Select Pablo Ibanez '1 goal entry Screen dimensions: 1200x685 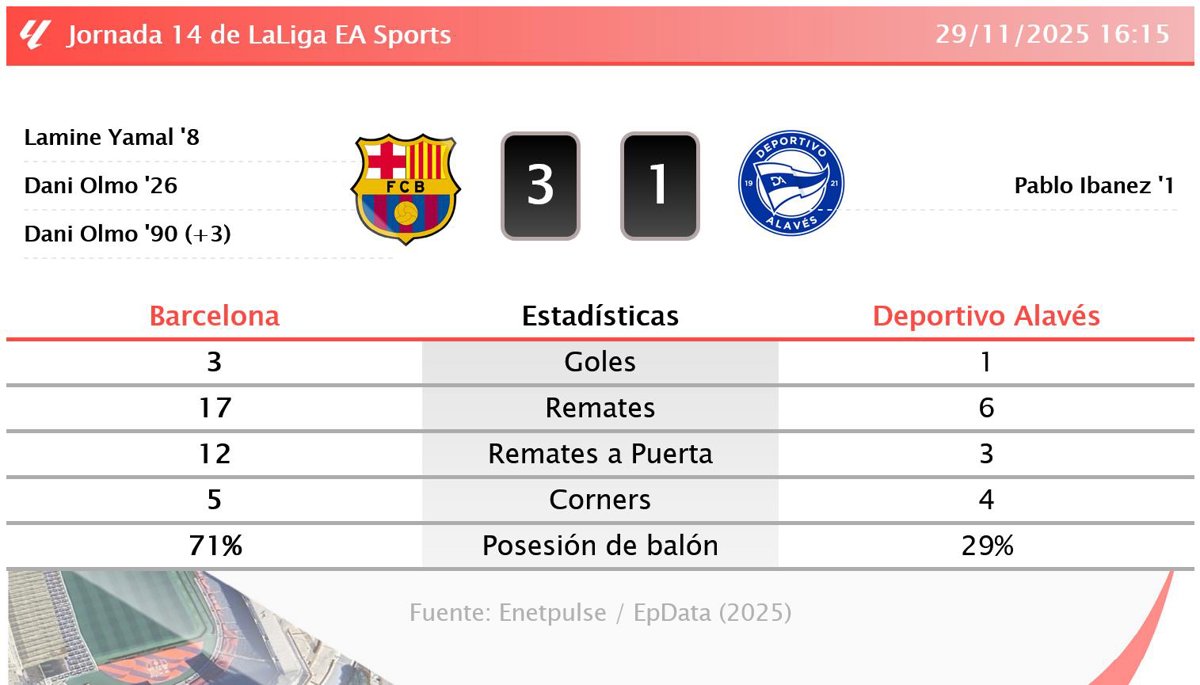coord(1094,185)
